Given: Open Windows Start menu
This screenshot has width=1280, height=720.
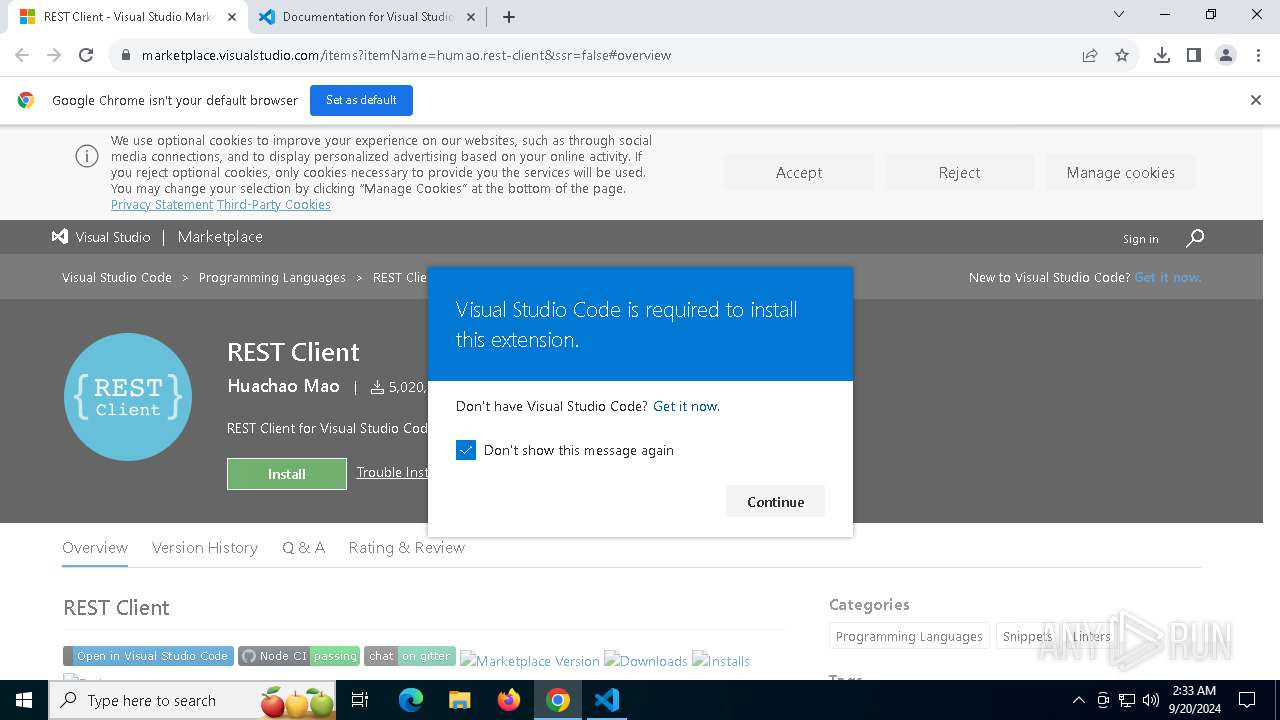Looking at the screenshot, I should click(x=24, y=700).
